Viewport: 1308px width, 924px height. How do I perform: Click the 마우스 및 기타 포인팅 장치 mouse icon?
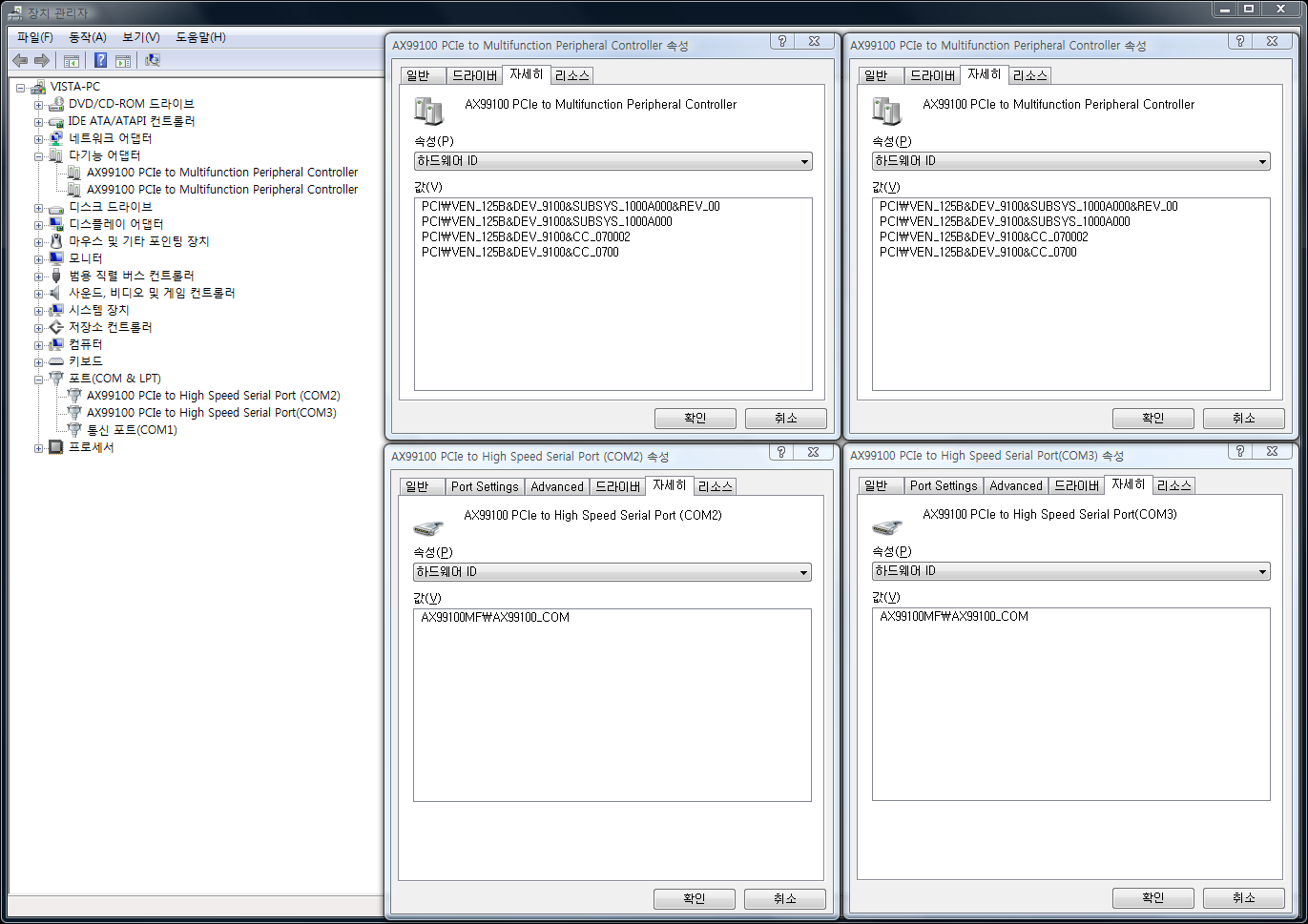pyautogui.click(x=56, y=241)
